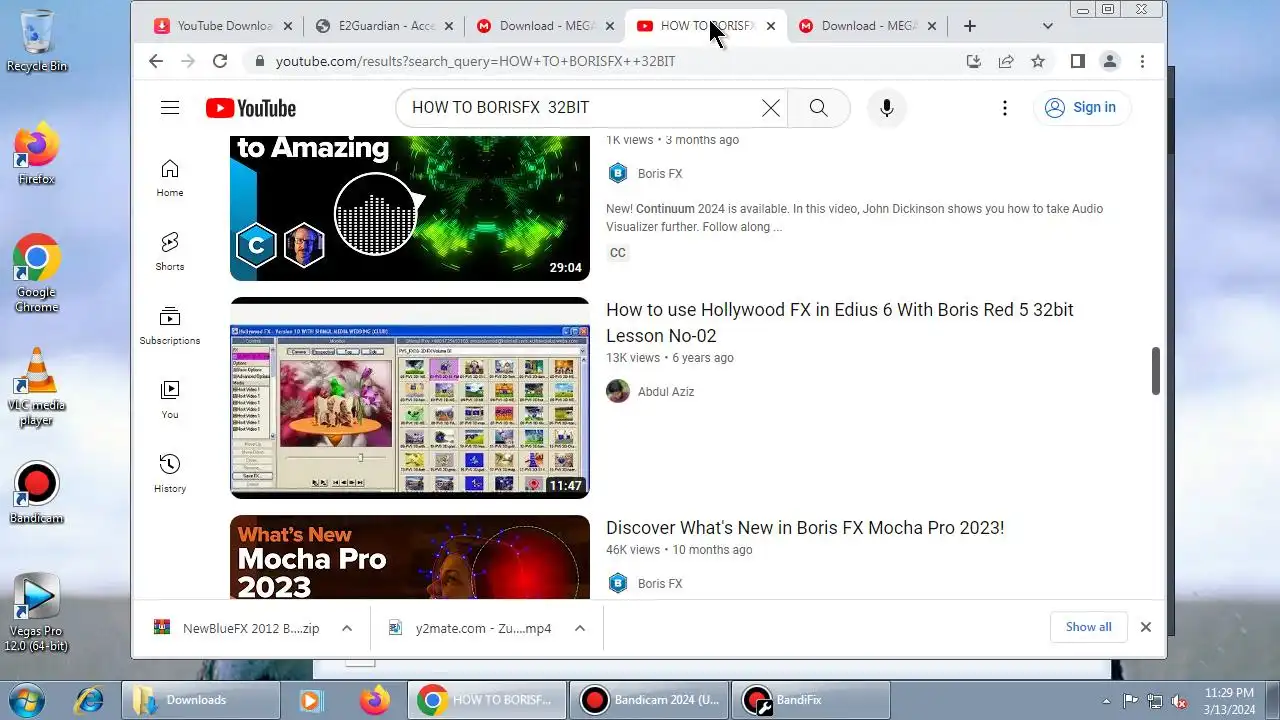This screenshot has width=1280, height=720.
Task: Open the Hollywood FX video thumbnail
Action: 410,397
